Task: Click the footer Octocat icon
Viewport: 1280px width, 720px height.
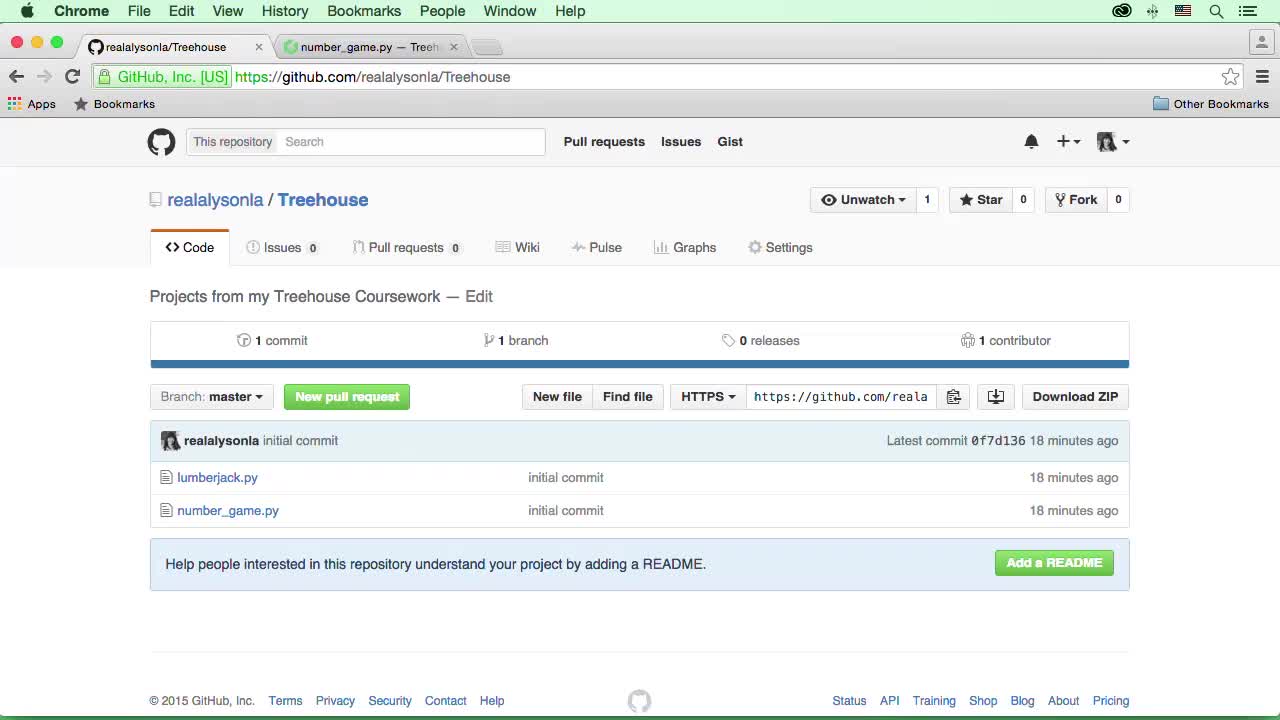Action: 639,700
